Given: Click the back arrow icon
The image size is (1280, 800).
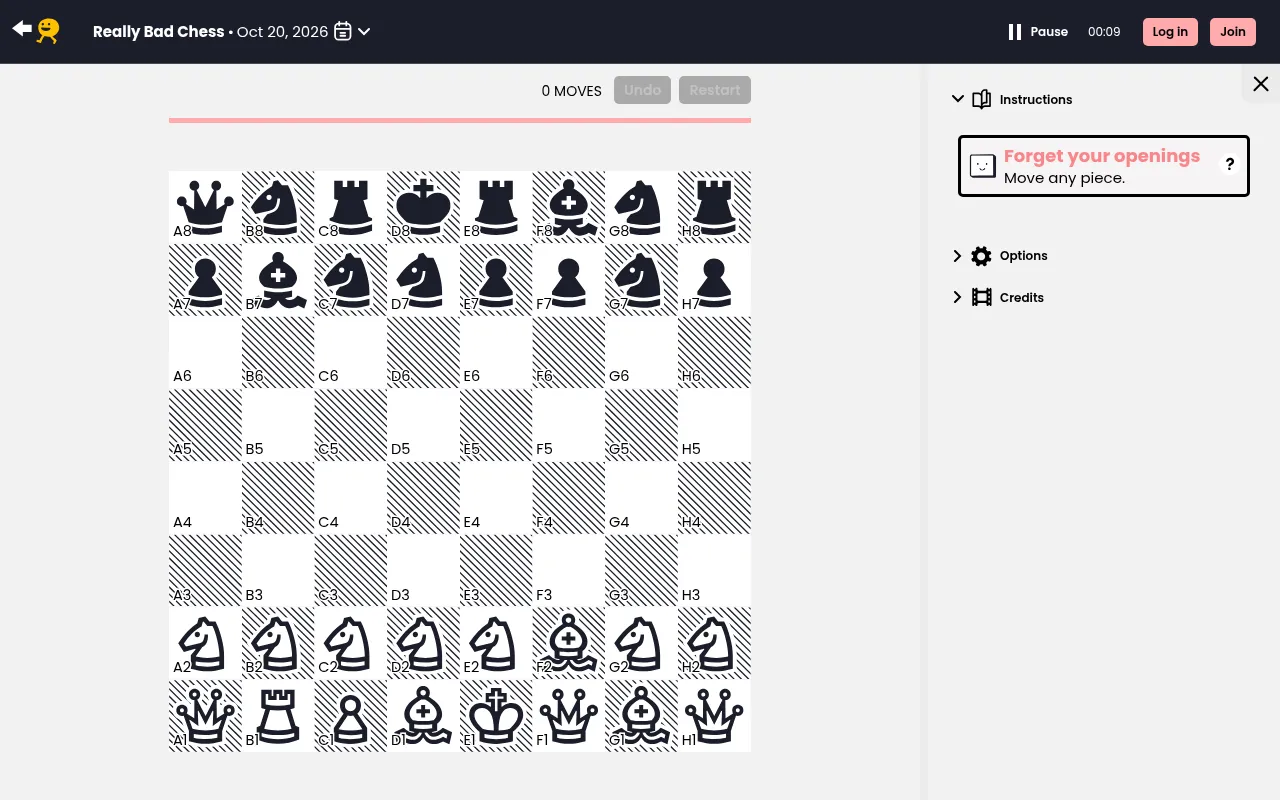Looking at the screenshot, I should click(22, 29).
